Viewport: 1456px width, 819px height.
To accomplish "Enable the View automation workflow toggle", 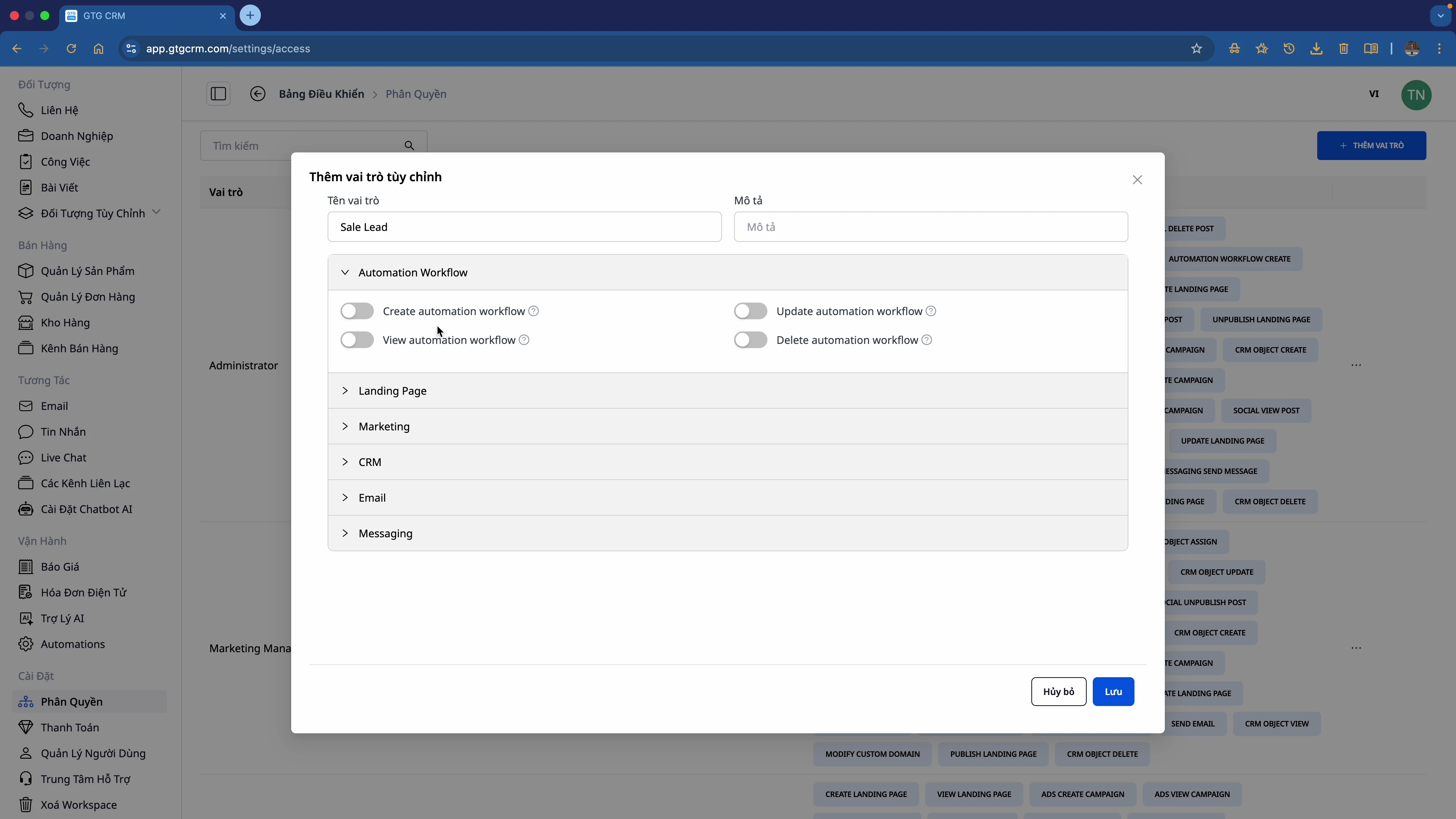I will click(356, 340).
